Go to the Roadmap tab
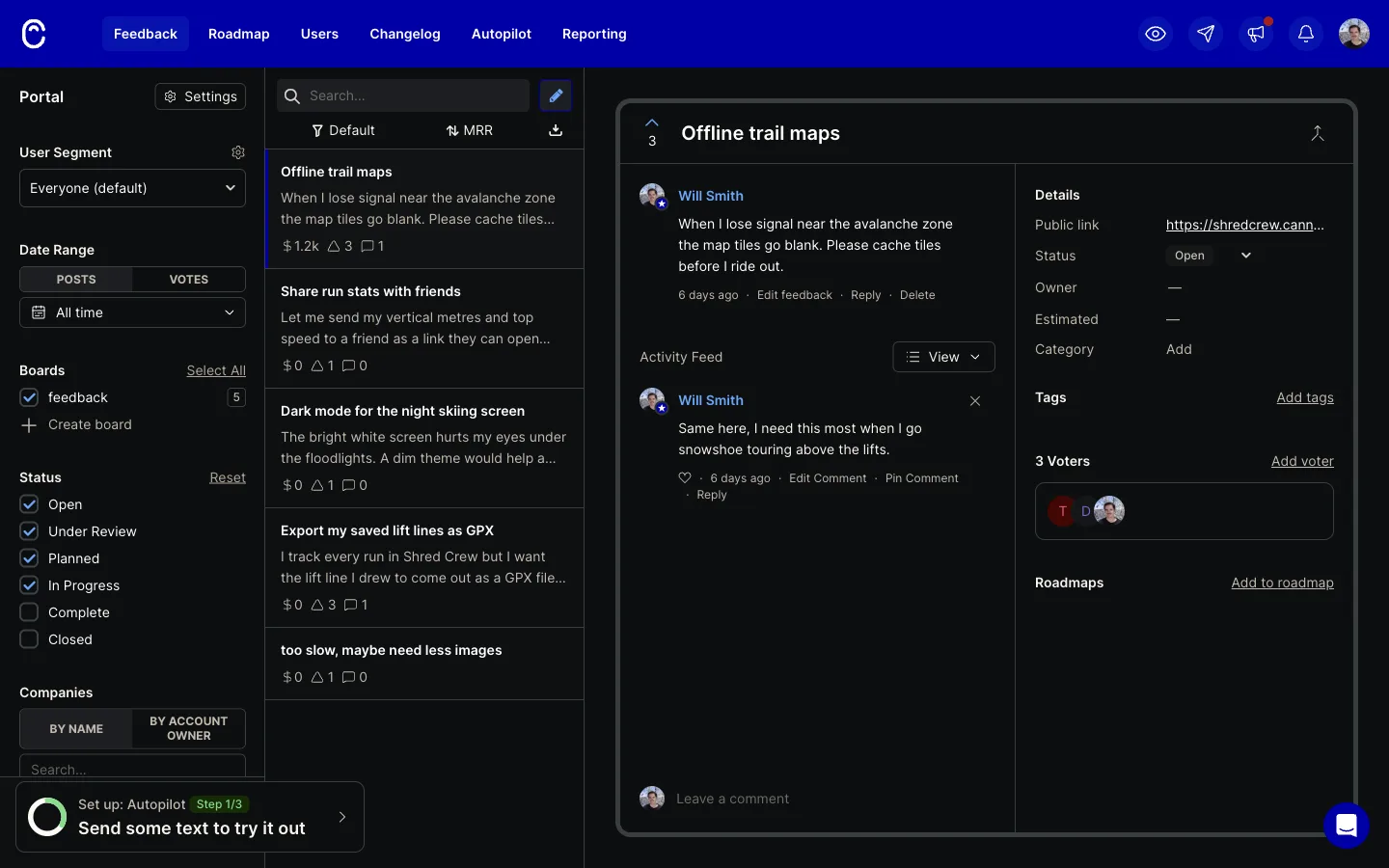 [239, 34]
